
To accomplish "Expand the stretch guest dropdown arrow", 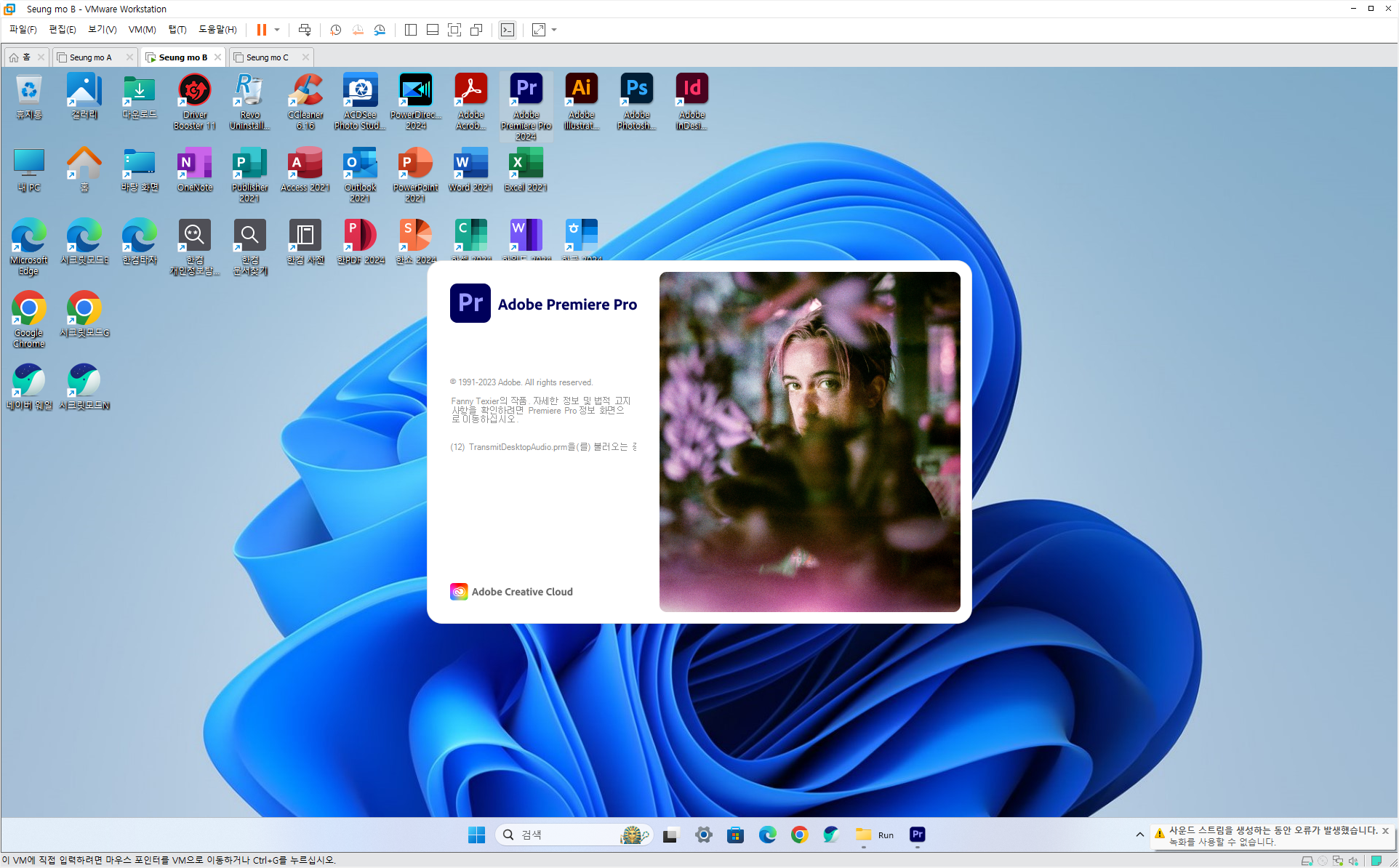I will pyautogui.click(x=554, y=30).
